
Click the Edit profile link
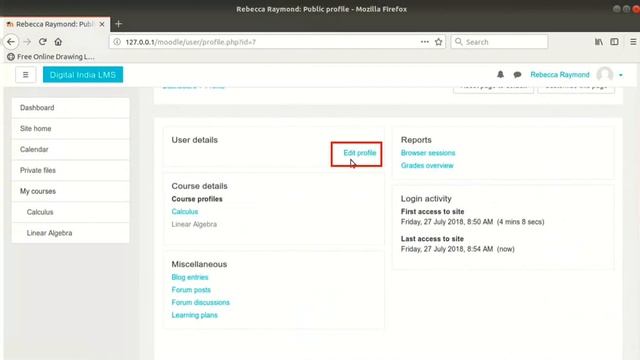[360, 153]
